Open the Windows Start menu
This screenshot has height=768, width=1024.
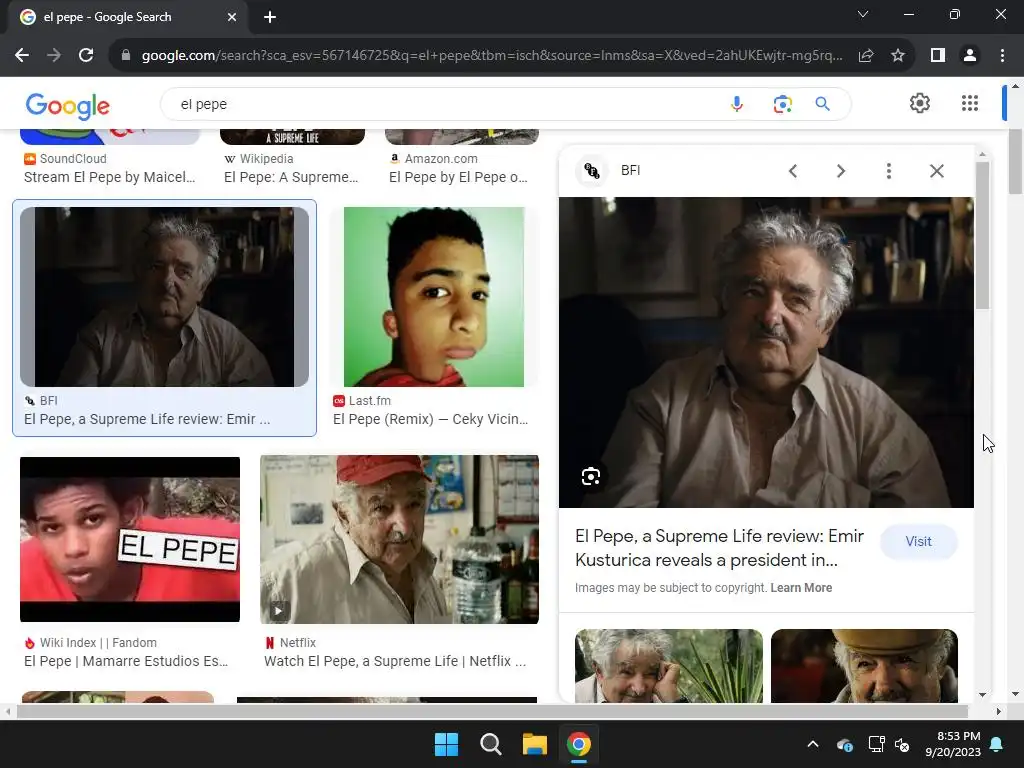447,744
